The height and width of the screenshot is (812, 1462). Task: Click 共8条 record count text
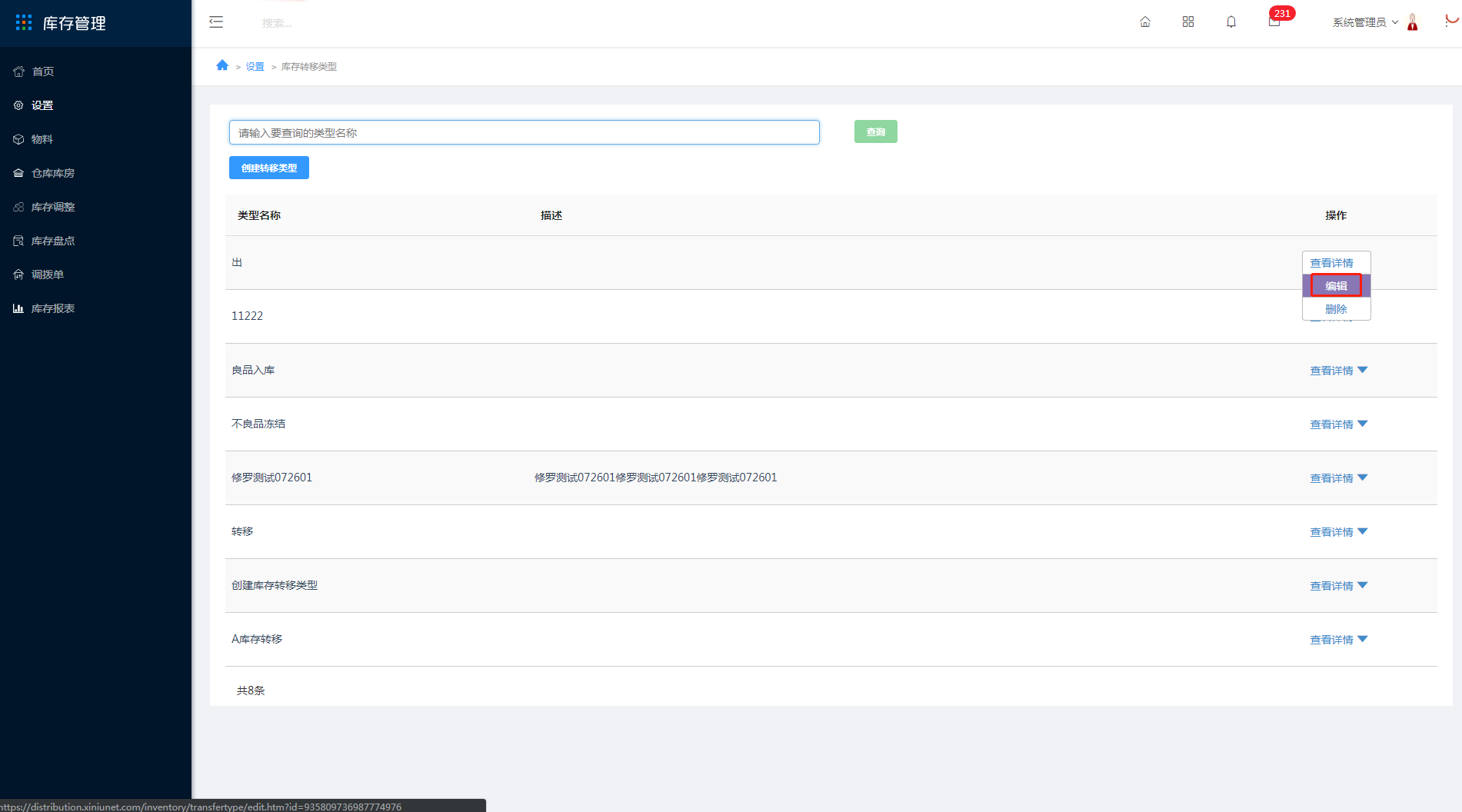251,691
